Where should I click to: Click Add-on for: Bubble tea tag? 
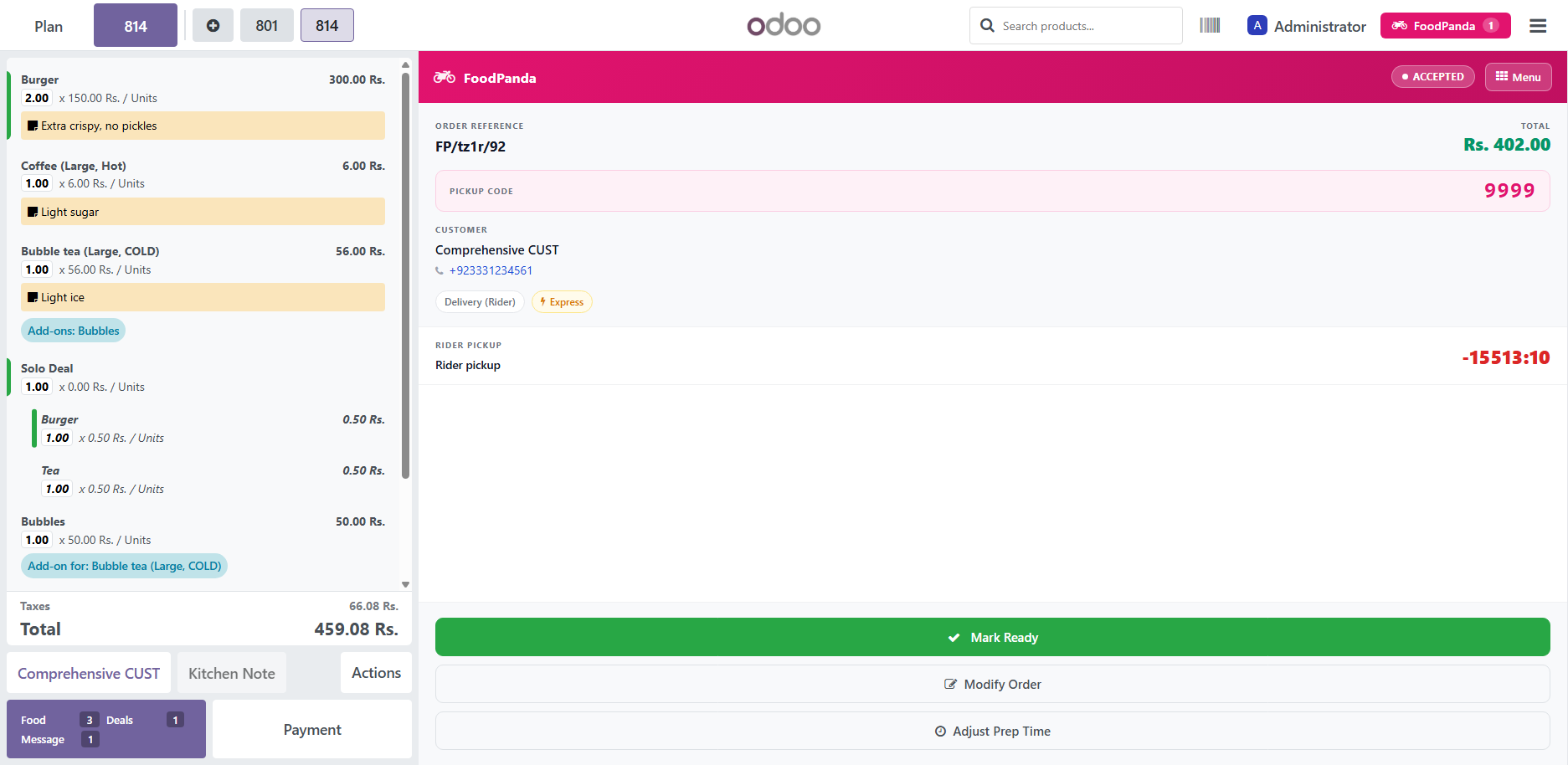point(124,566)
